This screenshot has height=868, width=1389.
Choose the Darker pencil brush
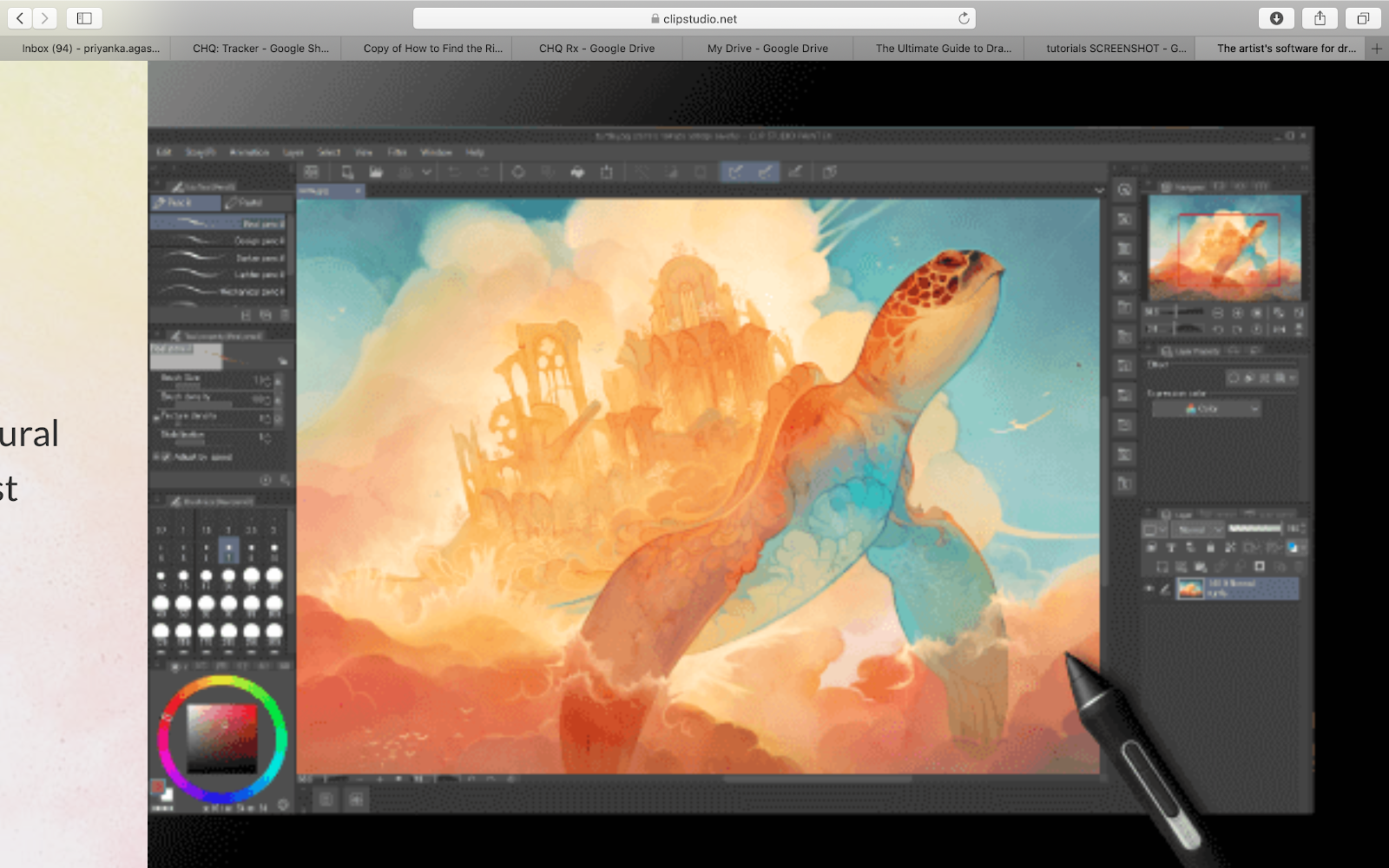pos(218,258)
